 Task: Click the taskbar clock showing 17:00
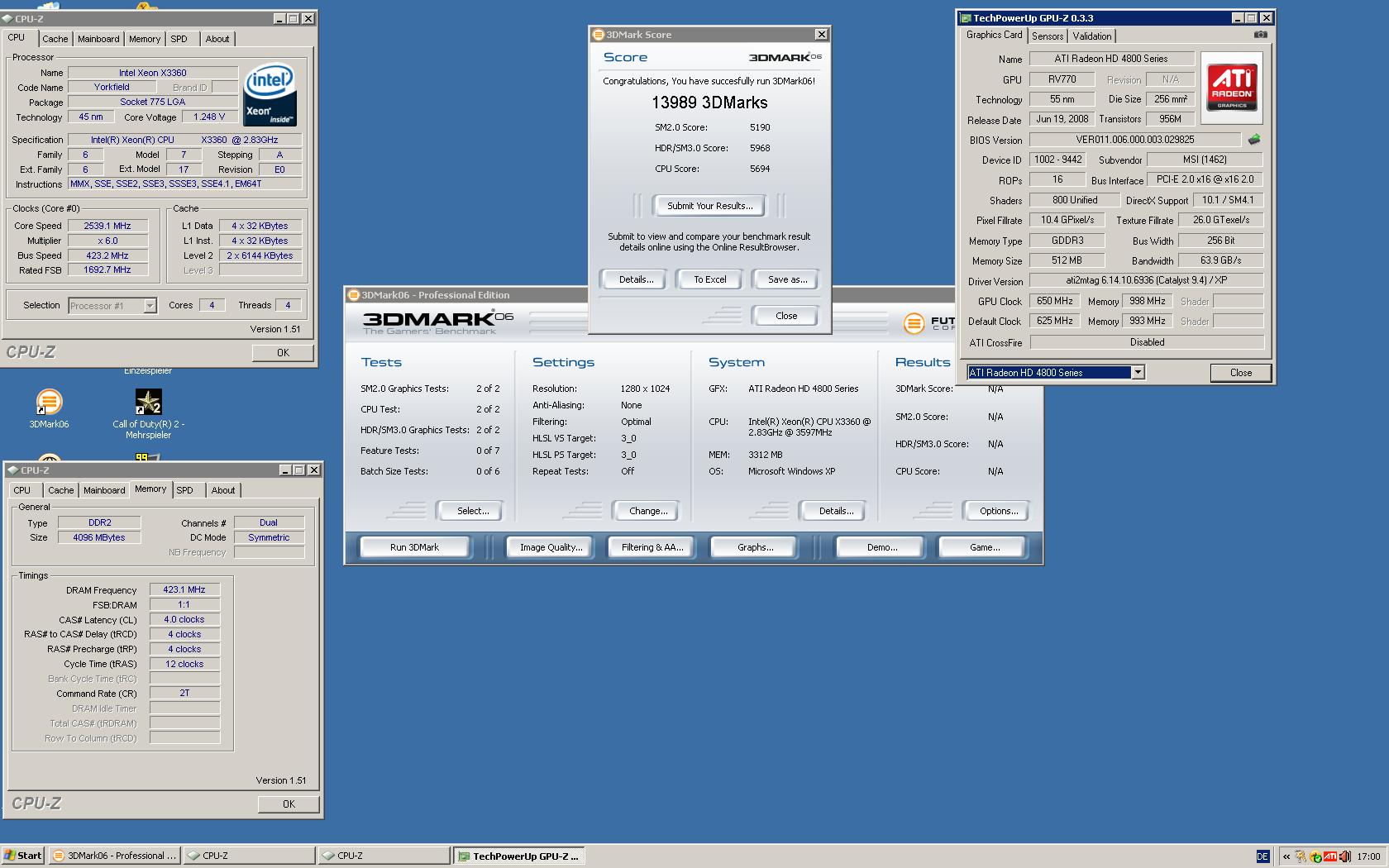coord(1368,856)
